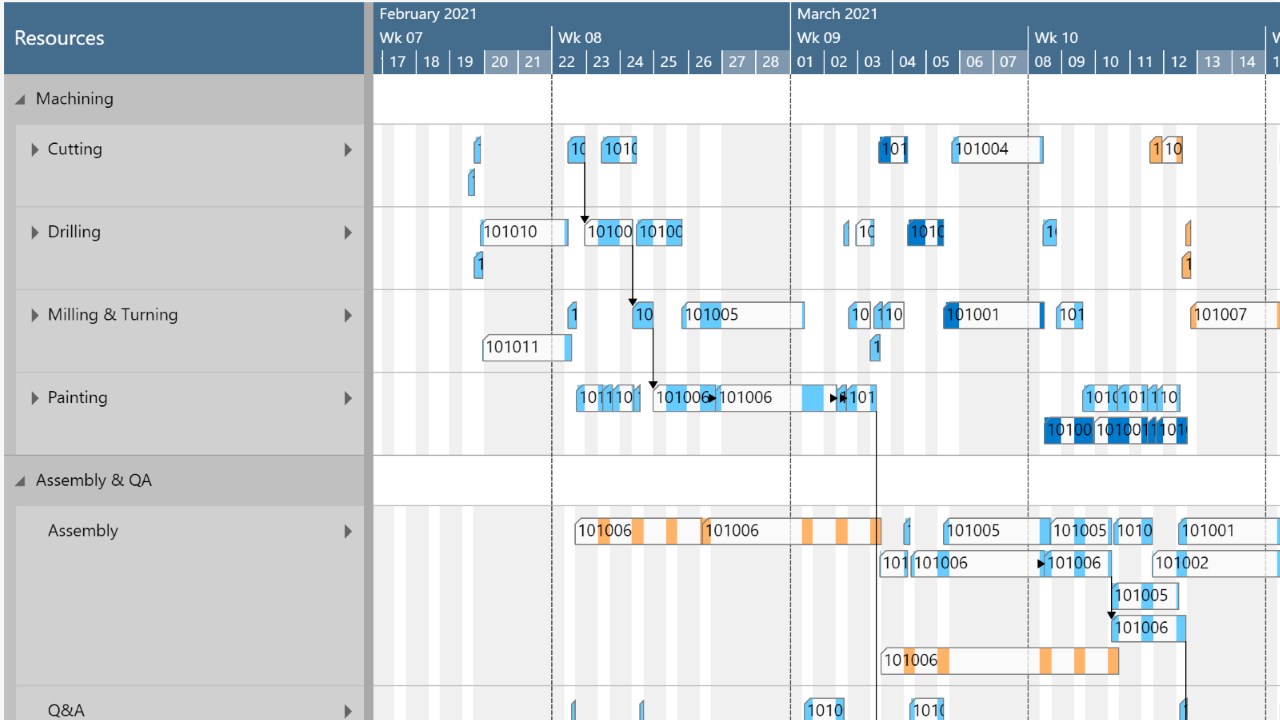Select the Machining group label
This screenshot has height=720, width=1280.
click(74, 99)
